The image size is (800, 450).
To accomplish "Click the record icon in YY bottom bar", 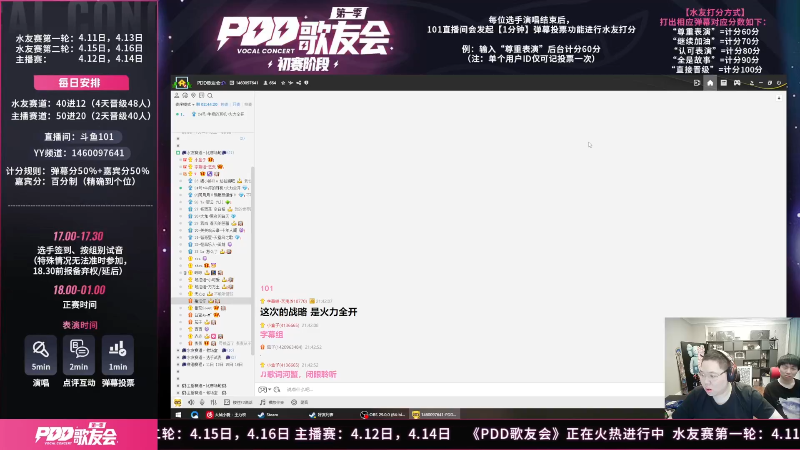I will click(300, 403).
